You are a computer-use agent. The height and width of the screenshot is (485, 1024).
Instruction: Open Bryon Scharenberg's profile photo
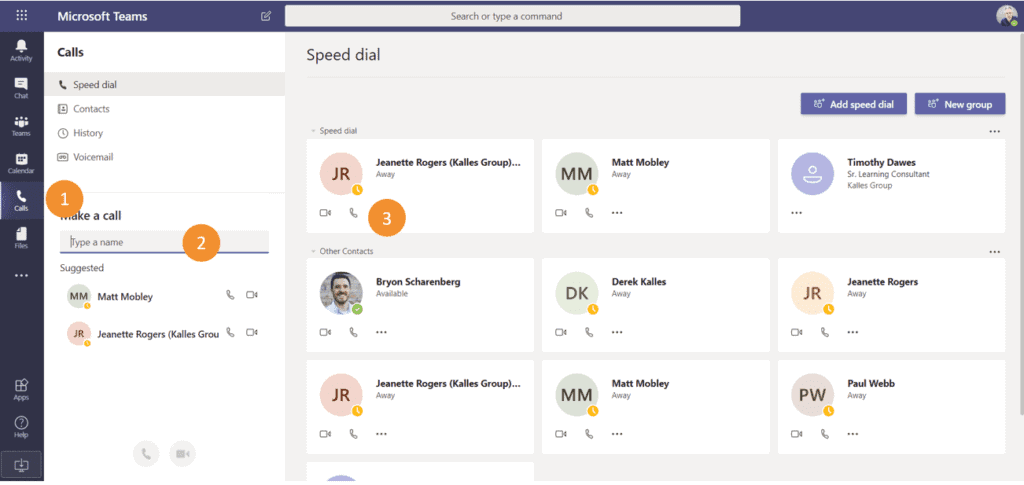[x=341, y=293]
